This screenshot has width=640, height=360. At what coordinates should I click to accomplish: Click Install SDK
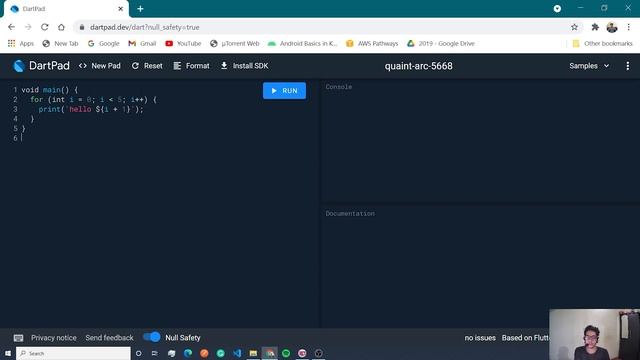tap(244, 66)
